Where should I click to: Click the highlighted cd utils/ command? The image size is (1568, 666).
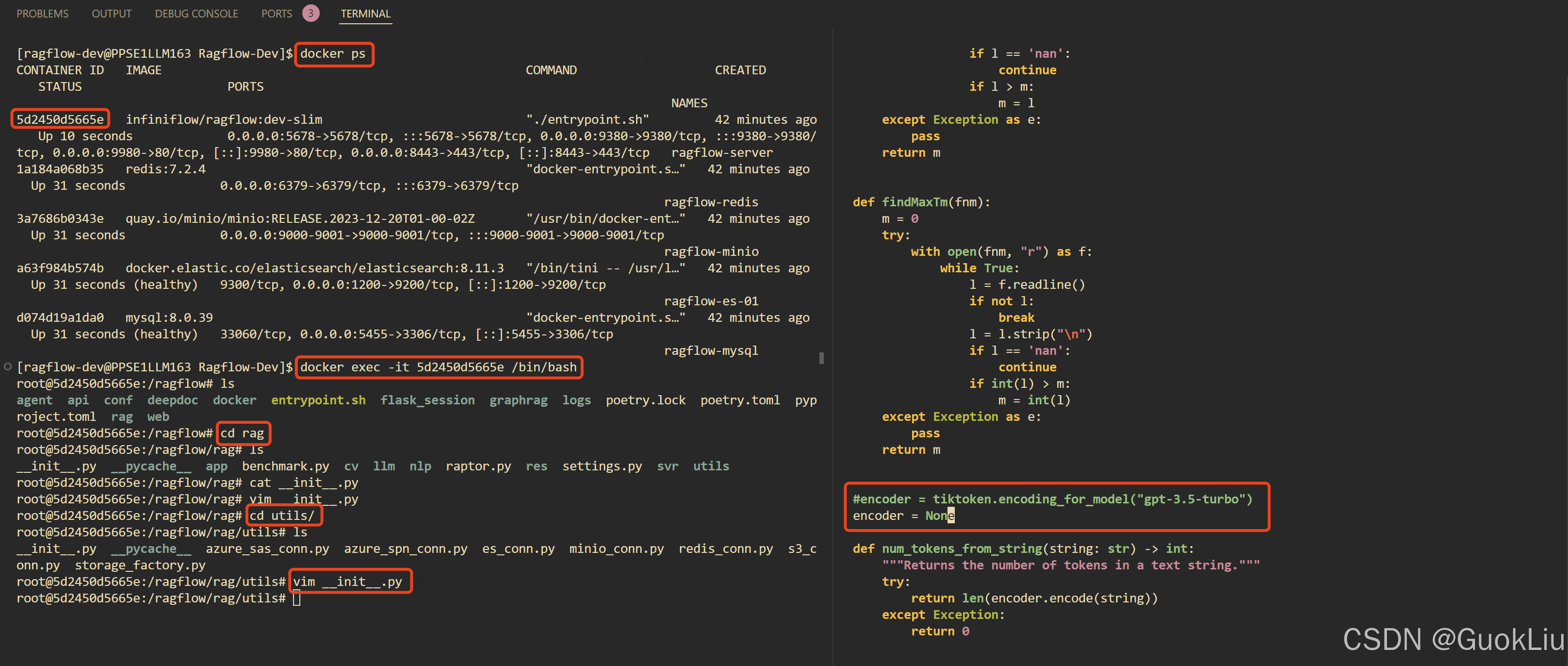[x=282, y=516]
